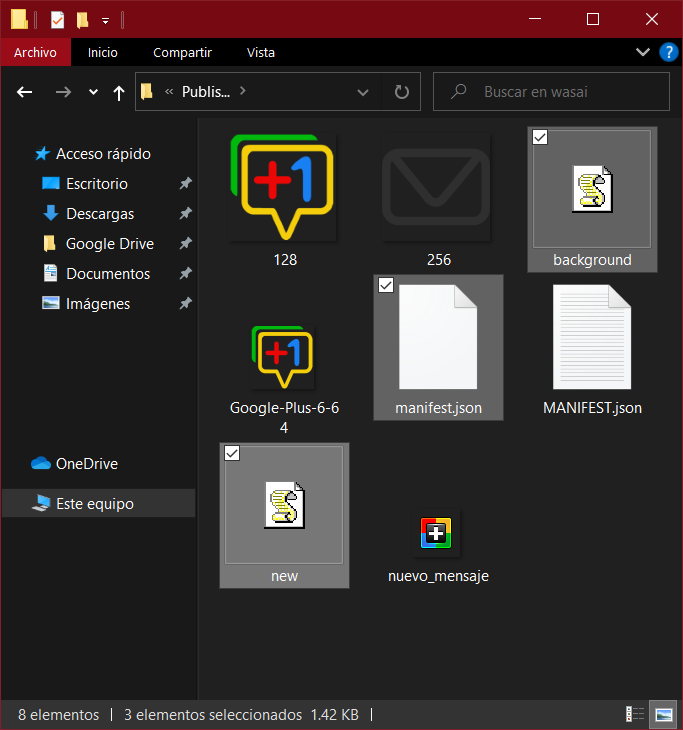The width and height of the screenshot is (683, 730).
Task: Open recent locations dropdown arrow
Action: pyautogui.click(x=94, y=92)
